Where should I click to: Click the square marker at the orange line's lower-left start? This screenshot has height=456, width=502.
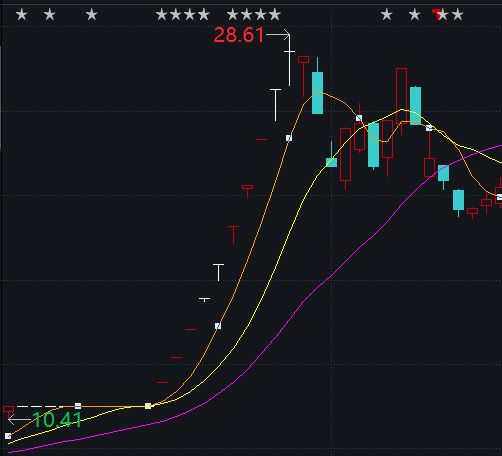pyautogui.click(x=8, y=436)
